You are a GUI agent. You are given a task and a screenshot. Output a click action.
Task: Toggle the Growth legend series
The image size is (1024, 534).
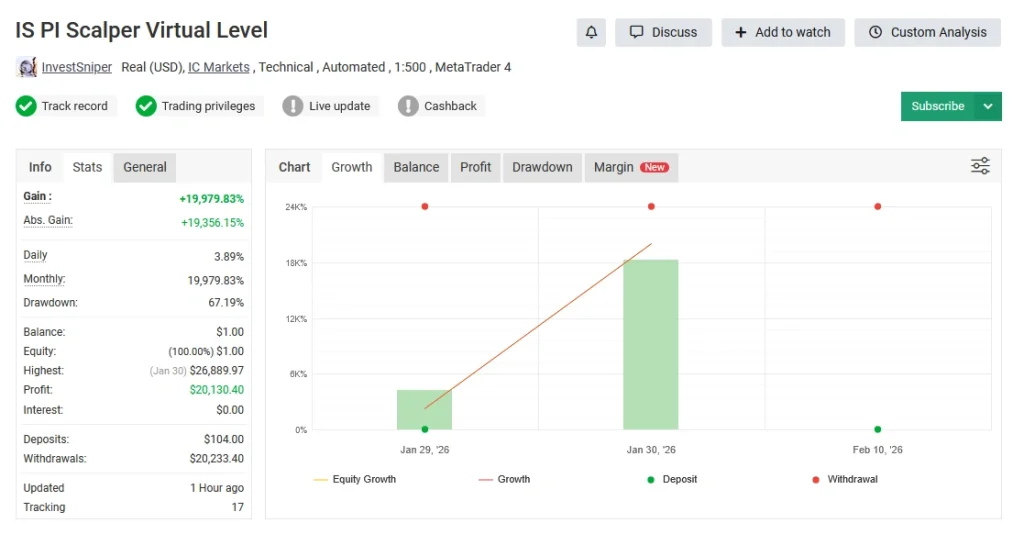[505, 479]
